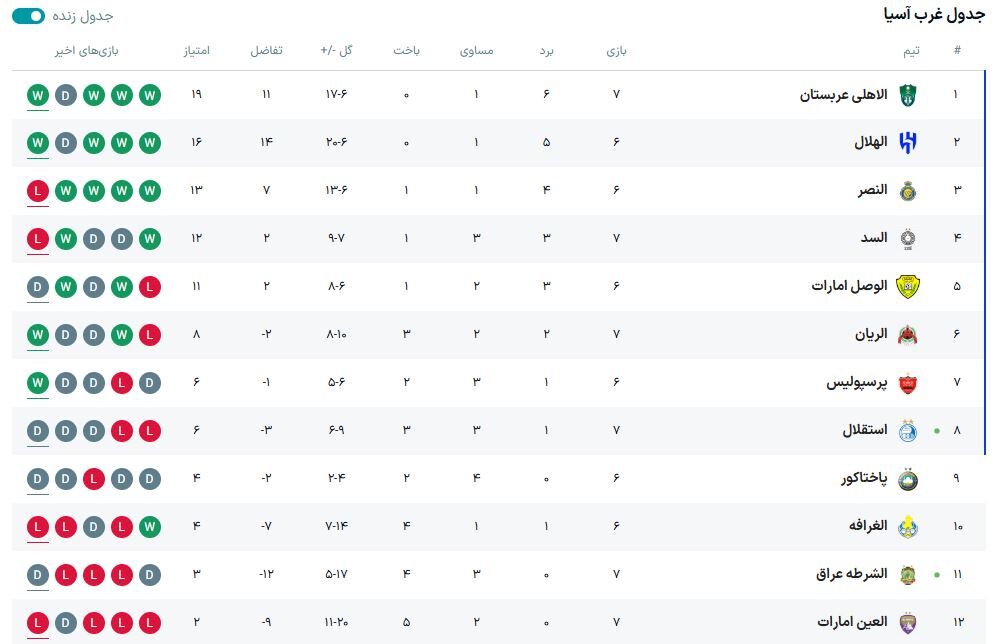Viewport: 1002px width, 644px height.
Task: Click the الهلال club crest icon
Action: [907, 142]
